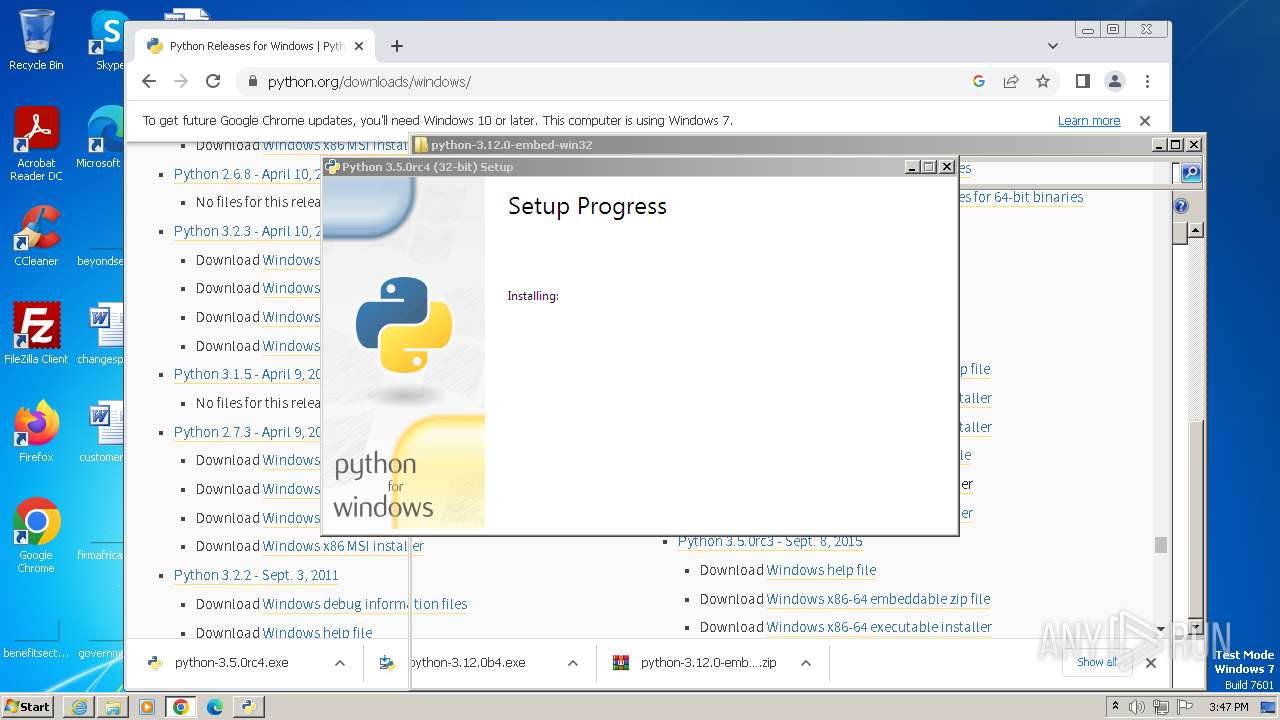Expand options for python-3.12.0b4.exe download
The height and width of the screenshot is (720, 1280).
573,663
